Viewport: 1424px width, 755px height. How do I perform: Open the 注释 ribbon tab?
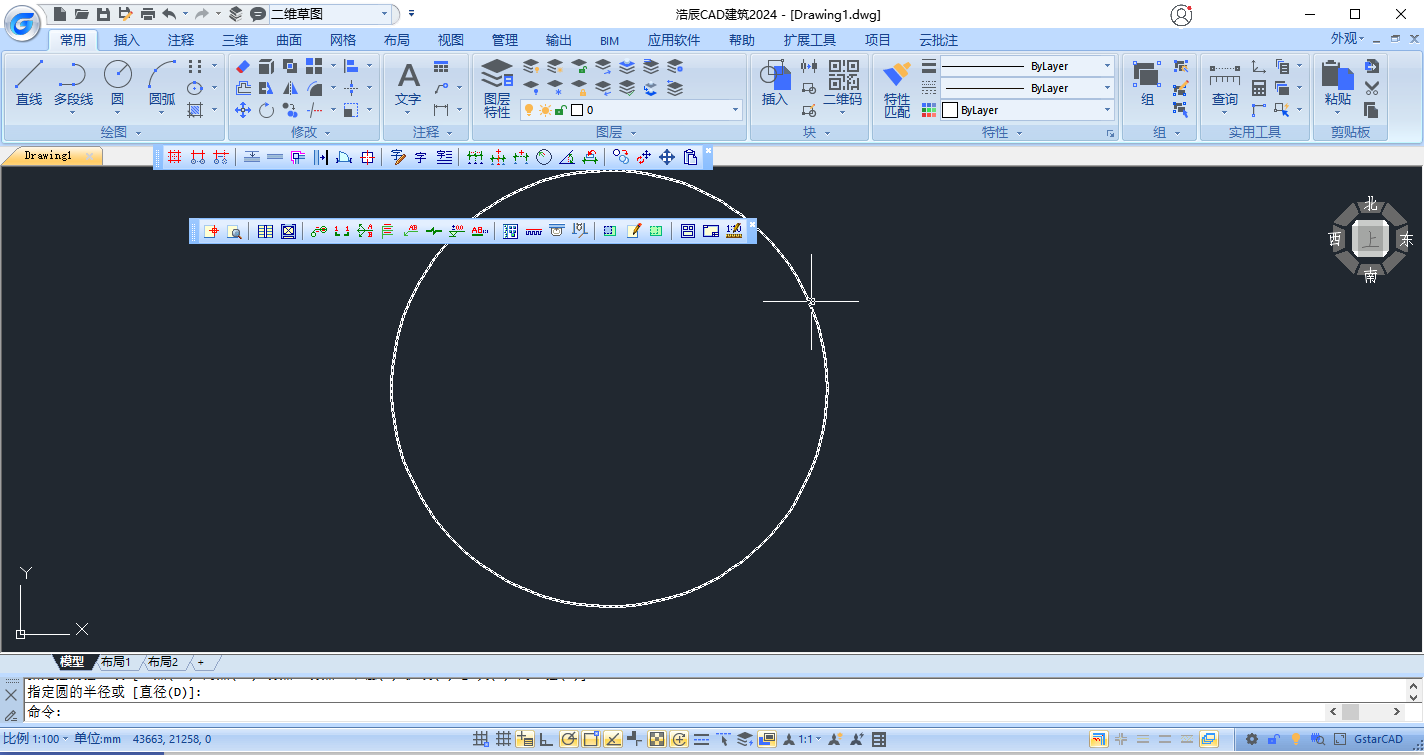click(181, 40)
